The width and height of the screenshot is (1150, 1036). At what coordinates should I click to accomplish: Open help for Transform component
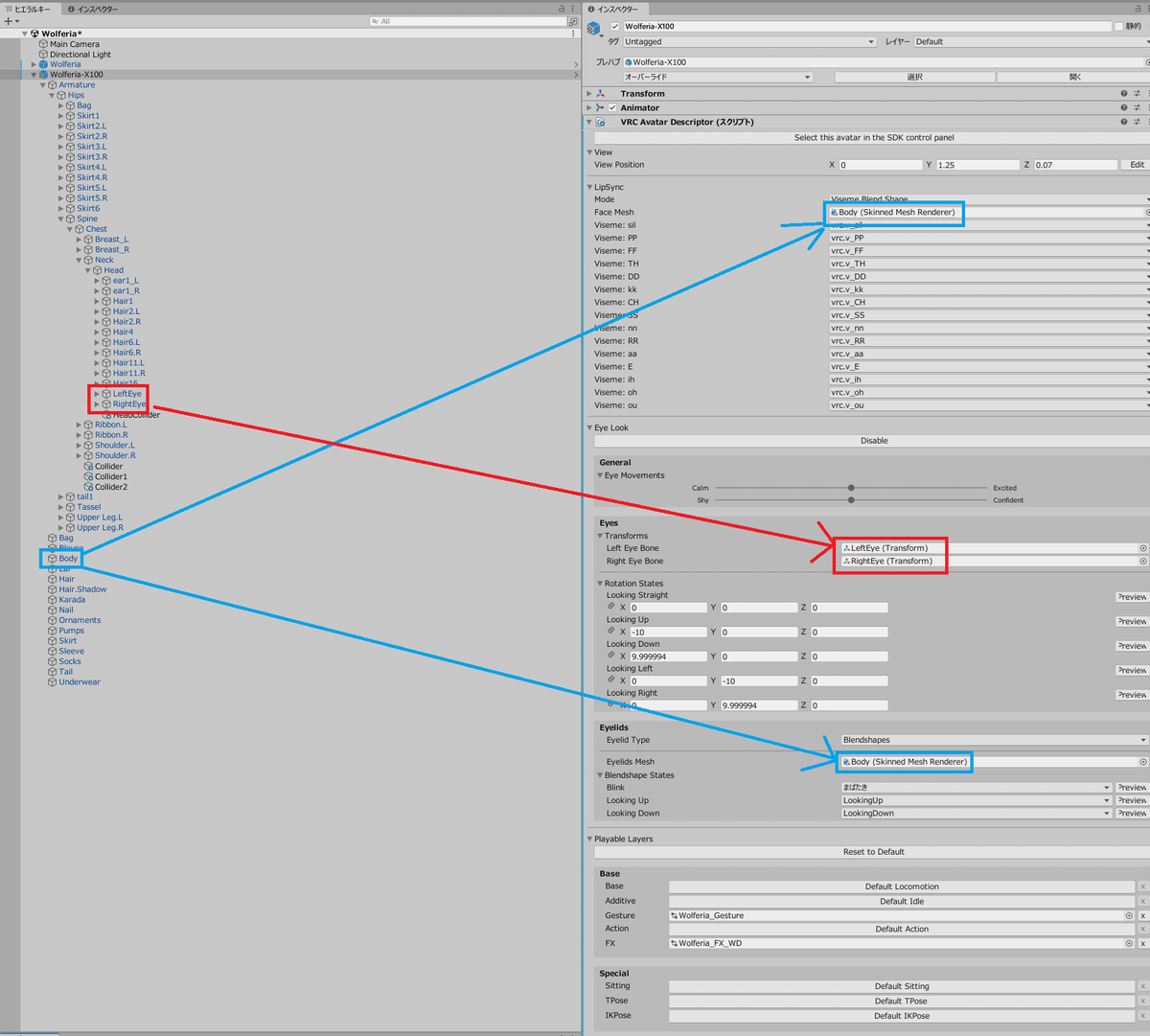[x=1124, y=94]
